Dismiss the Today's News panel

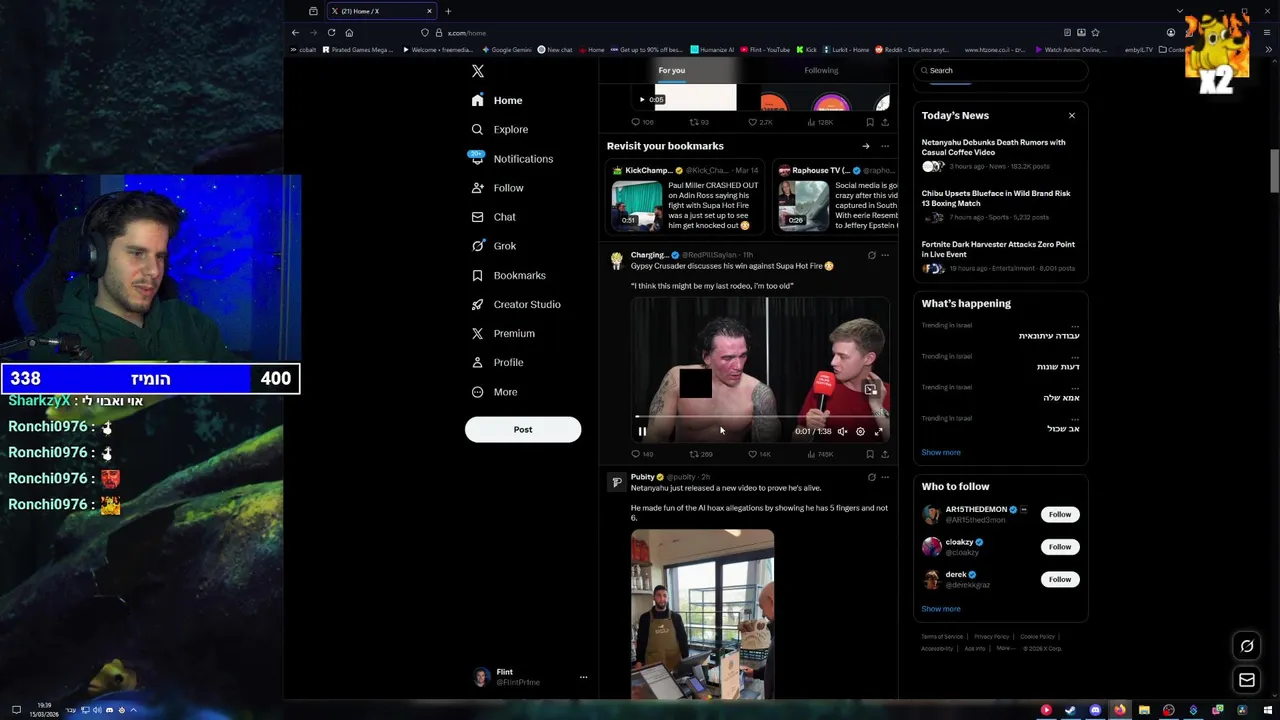[1071, 115]
